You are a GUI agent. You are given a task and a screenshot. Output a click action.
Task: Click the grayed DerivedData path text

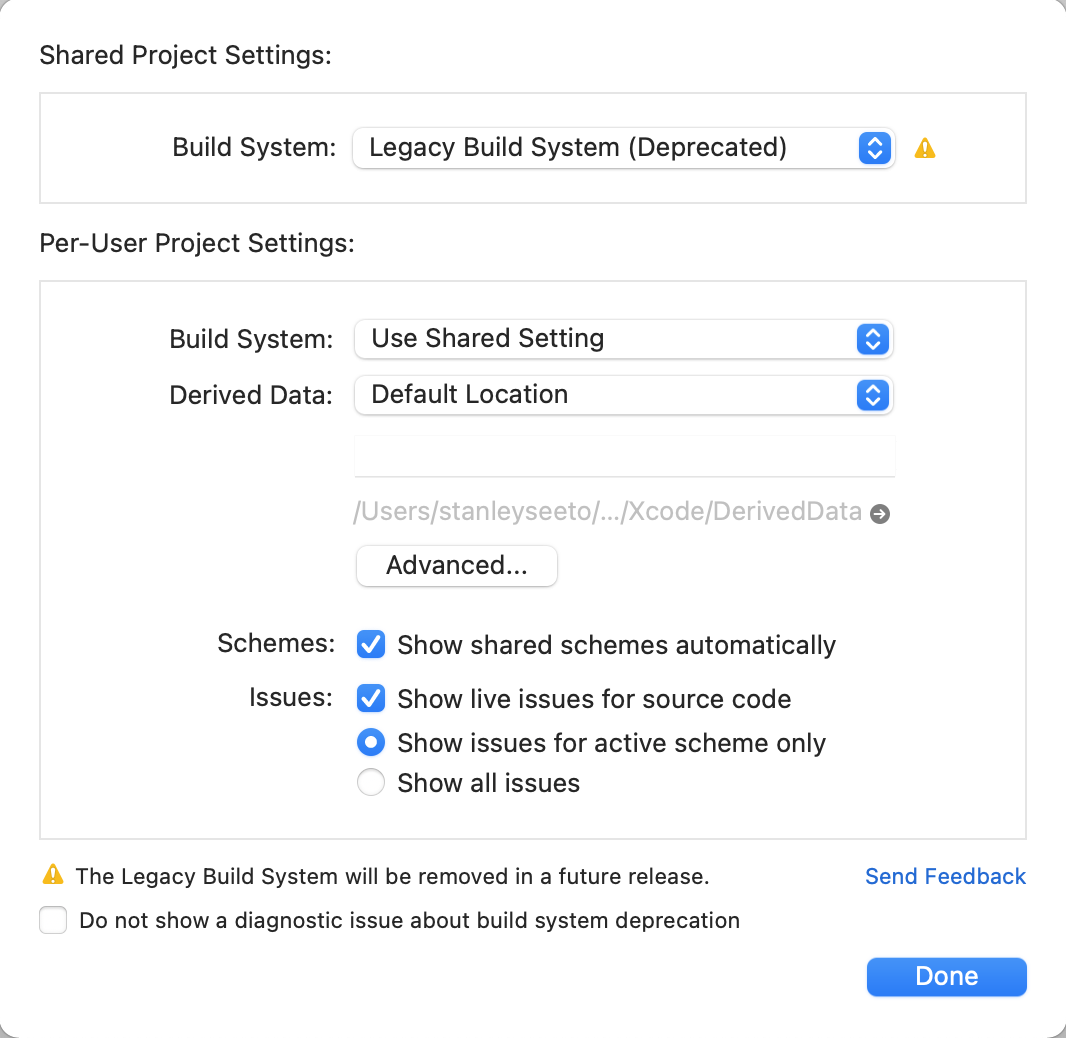[608, 511]
